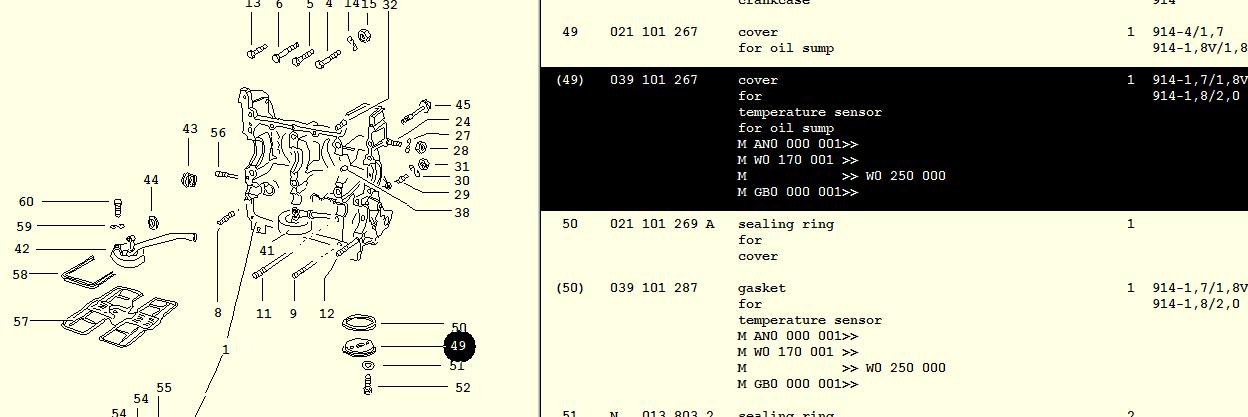Click callout 55 at the diagram's bottom
1248x417 pixels.
[x=164, y=388]
